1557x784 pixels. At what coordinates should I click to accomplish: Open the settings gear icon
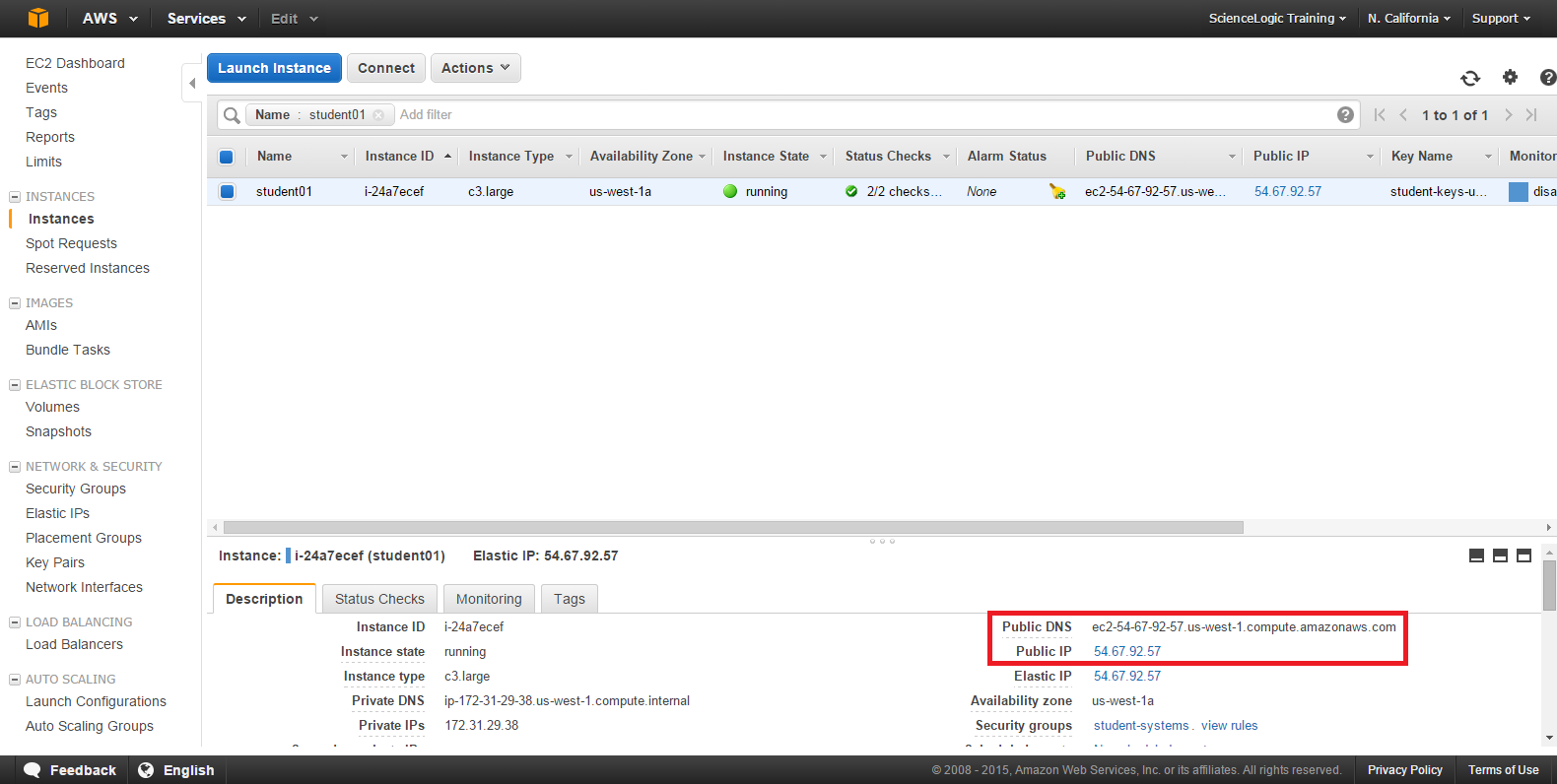[x=1510, y=77]
